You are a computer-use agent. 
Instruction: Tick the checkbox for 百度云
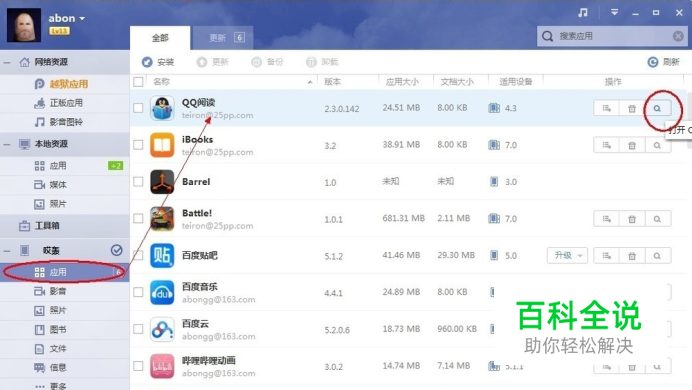[x=138, y=329]
